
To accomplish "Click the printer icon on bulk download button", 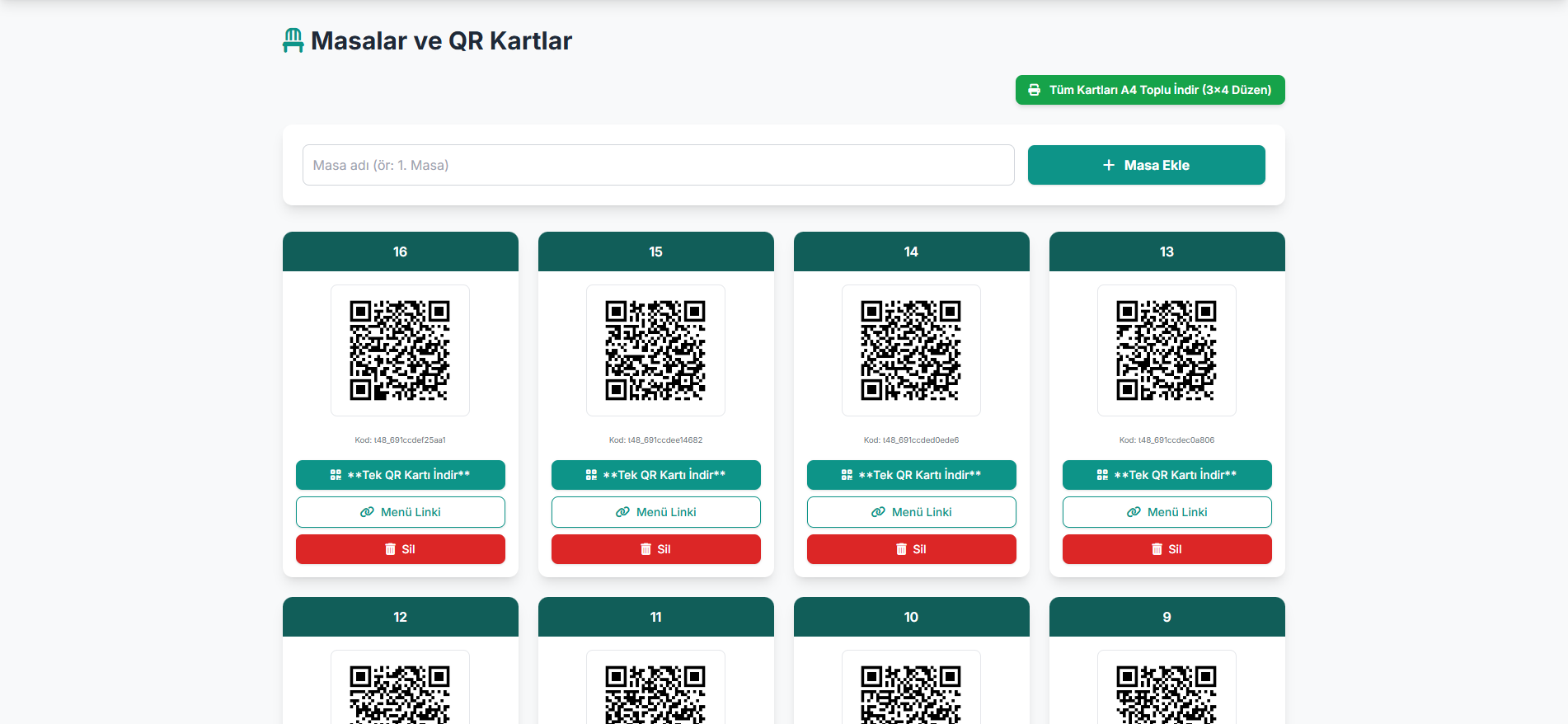I will click(x=1034, y=90).
